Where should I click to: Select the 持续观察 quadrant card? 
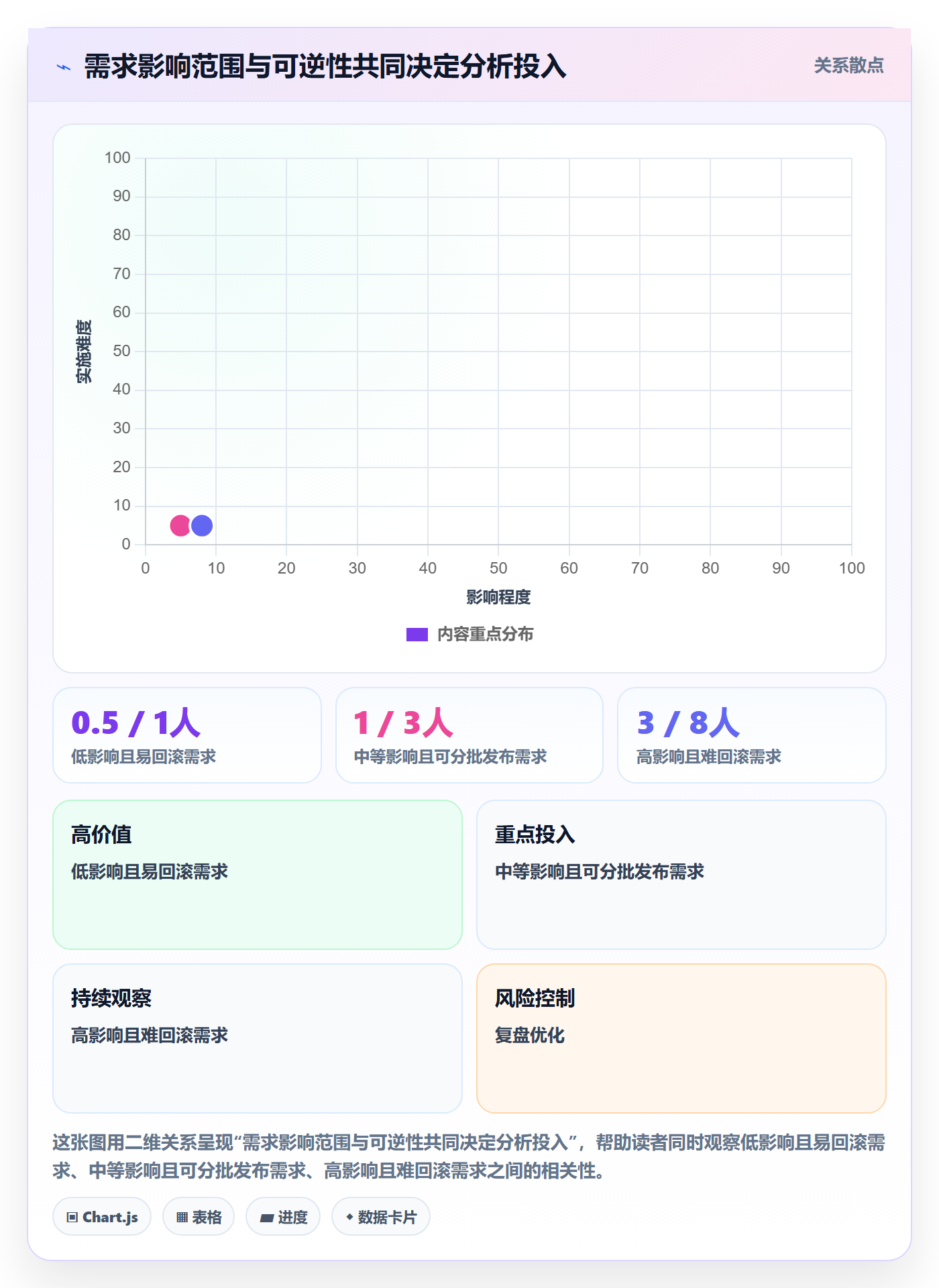click(258, 1038)
